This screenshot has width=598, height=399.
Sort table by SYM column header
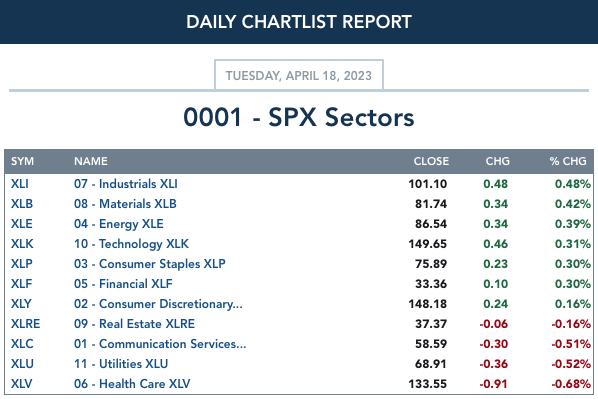(x=23, y=161)
